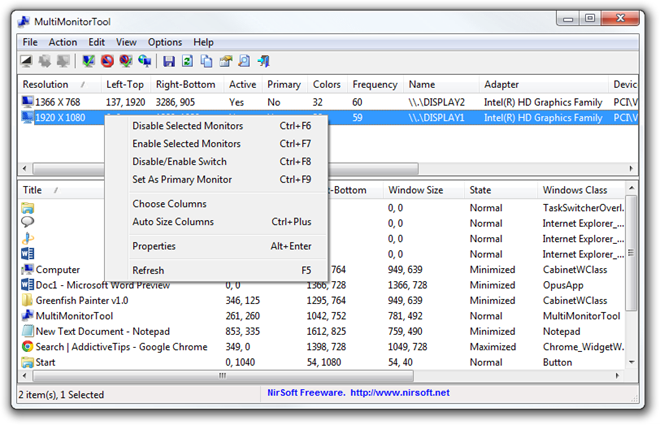Click the green arrows Refresh toolbar icon

(x=187, y=61)
